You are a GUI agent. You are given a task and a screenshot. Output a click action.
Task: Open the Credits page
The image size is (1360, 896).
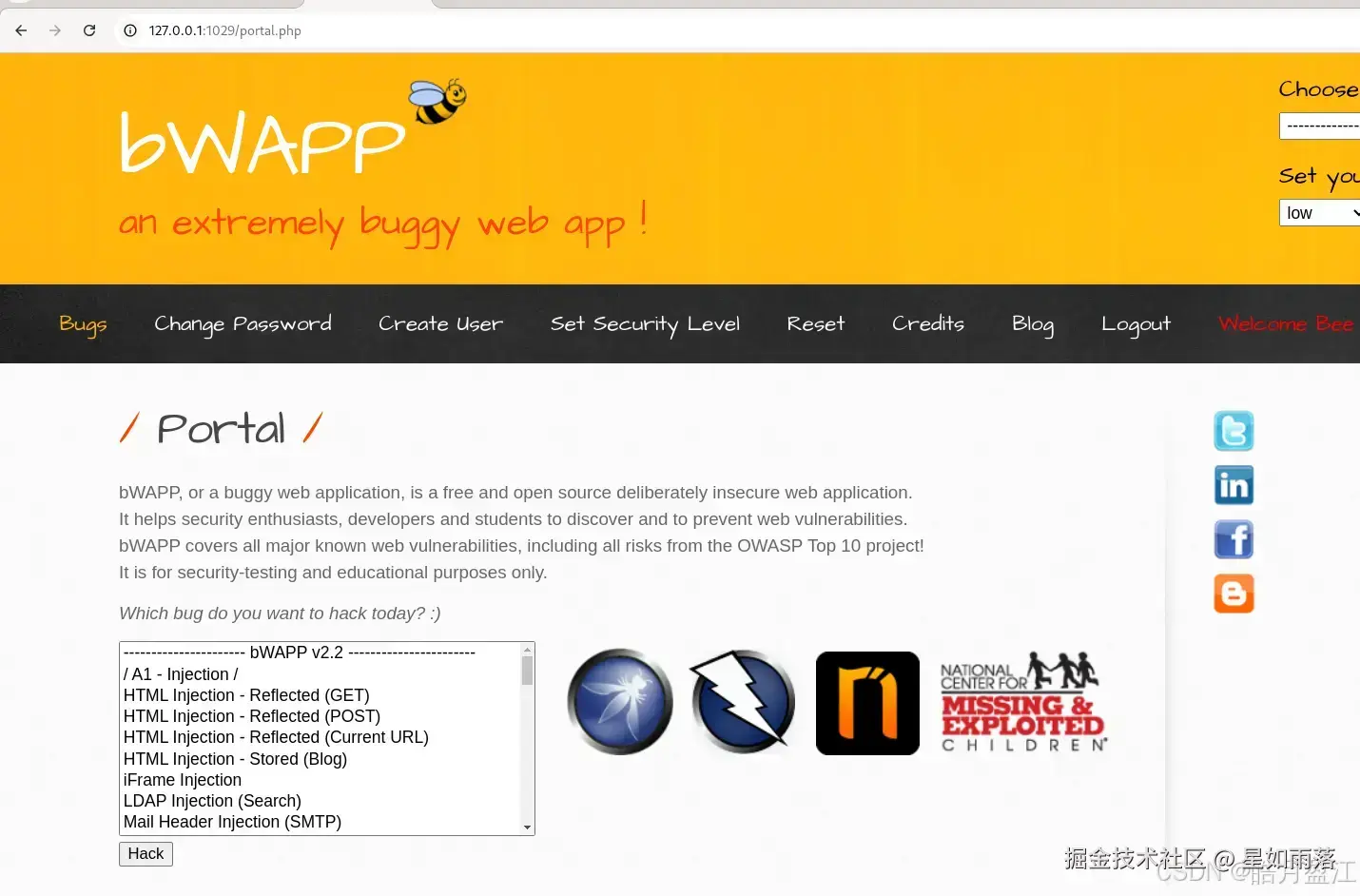pyautogui.click(x=927, y=324)
